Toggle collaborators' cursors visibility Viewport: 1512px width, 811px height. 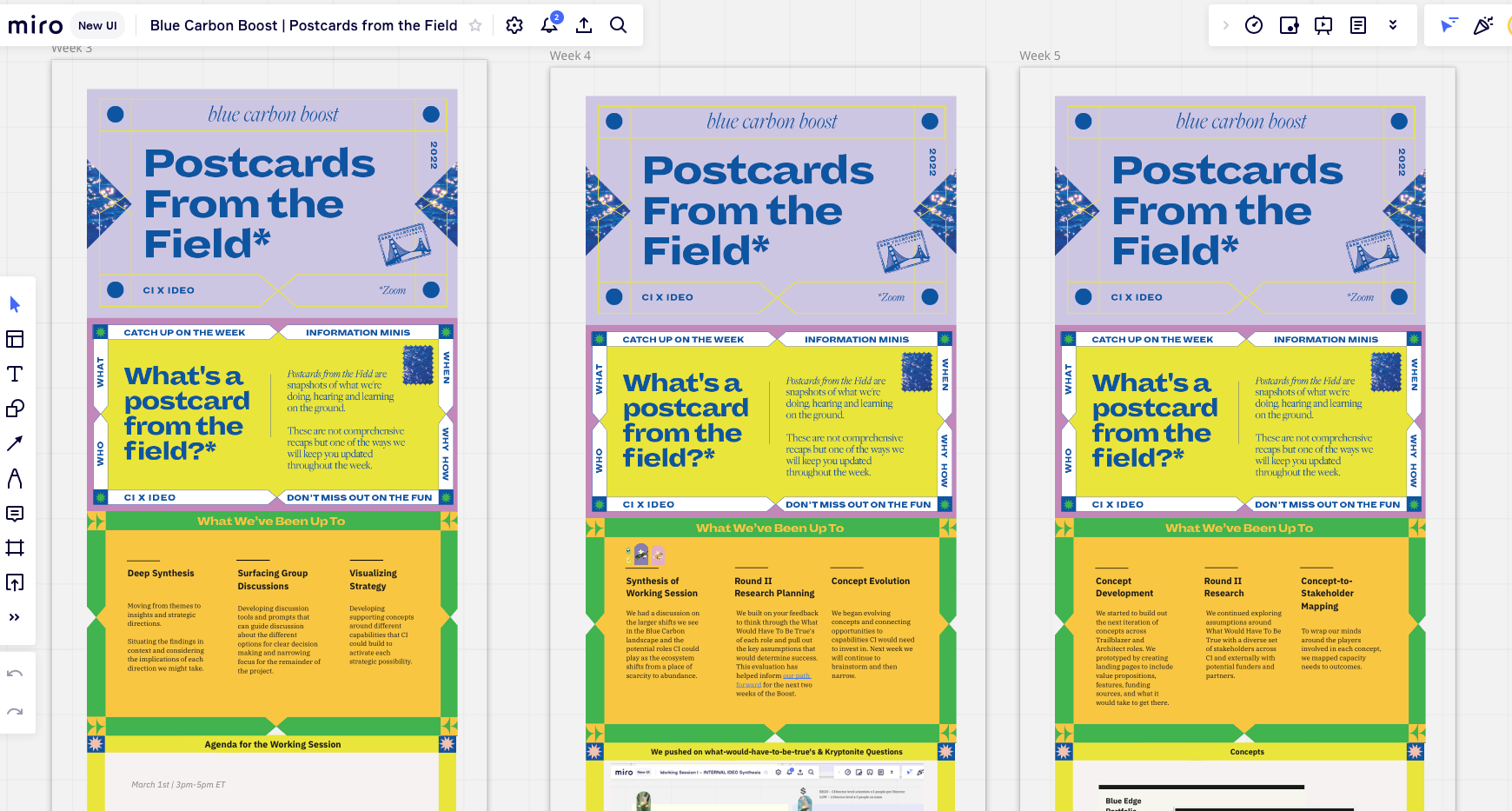[1448, 25]
